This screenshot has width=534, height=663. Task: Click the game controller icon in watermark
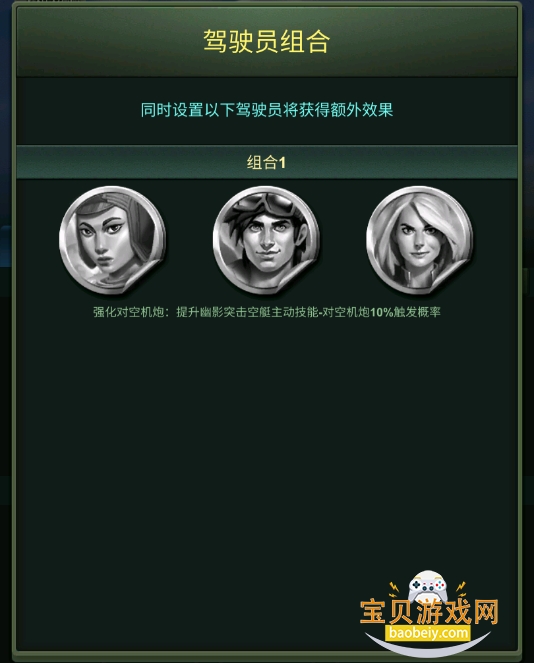[x=428, y=586]
